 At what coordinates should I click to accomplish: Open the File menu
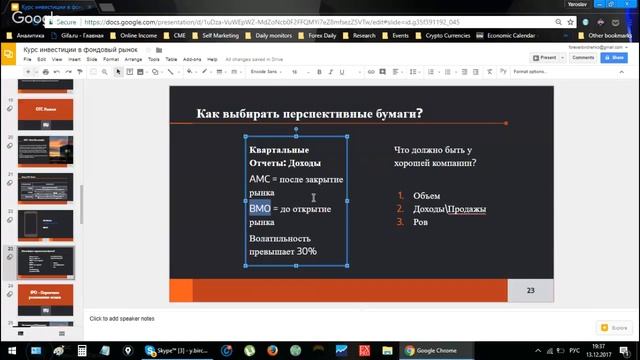[27, 60]
